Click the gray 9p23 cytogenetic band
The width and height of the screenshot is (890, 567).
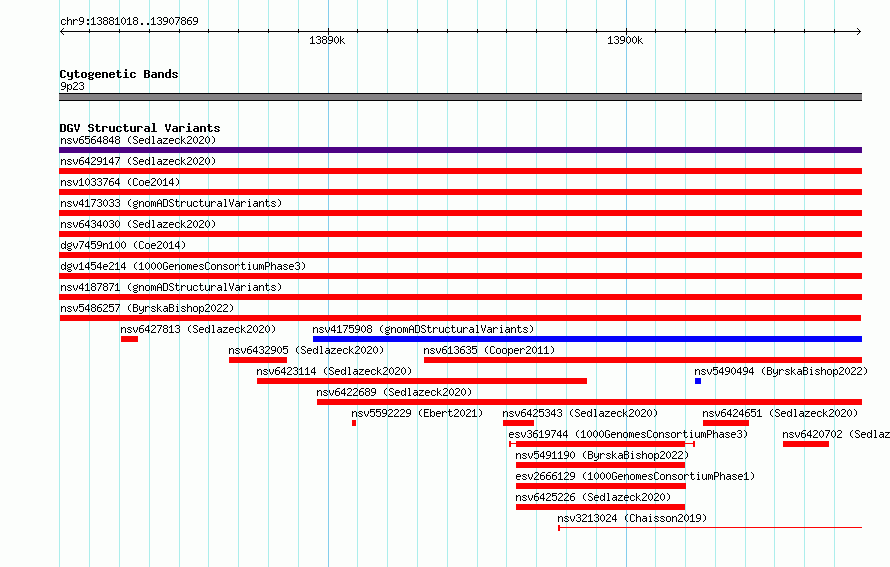pyautogui.click(x=460, y=97)
